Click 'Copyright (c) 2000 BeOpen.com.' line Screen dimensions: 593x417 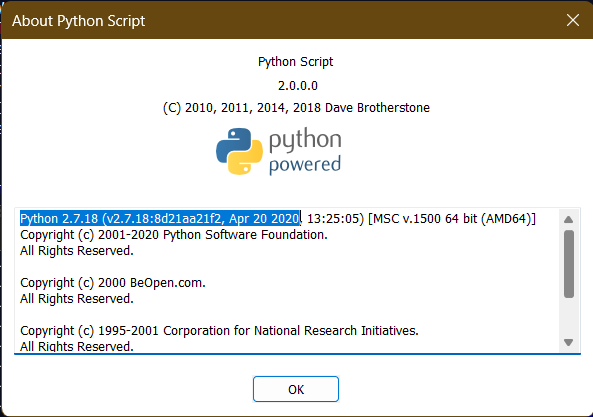pyautogui.click(x=113, y=283)
